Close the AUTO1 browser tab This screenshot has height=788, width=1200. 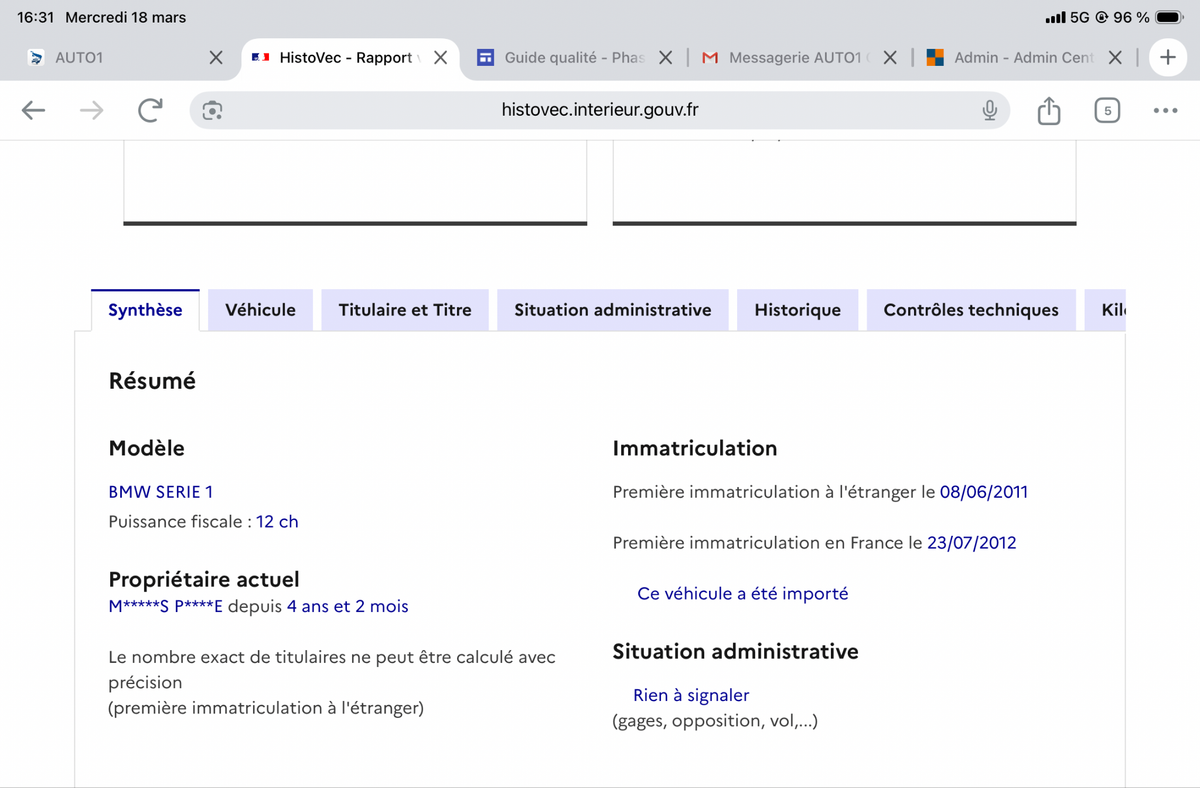click(216, 58)
